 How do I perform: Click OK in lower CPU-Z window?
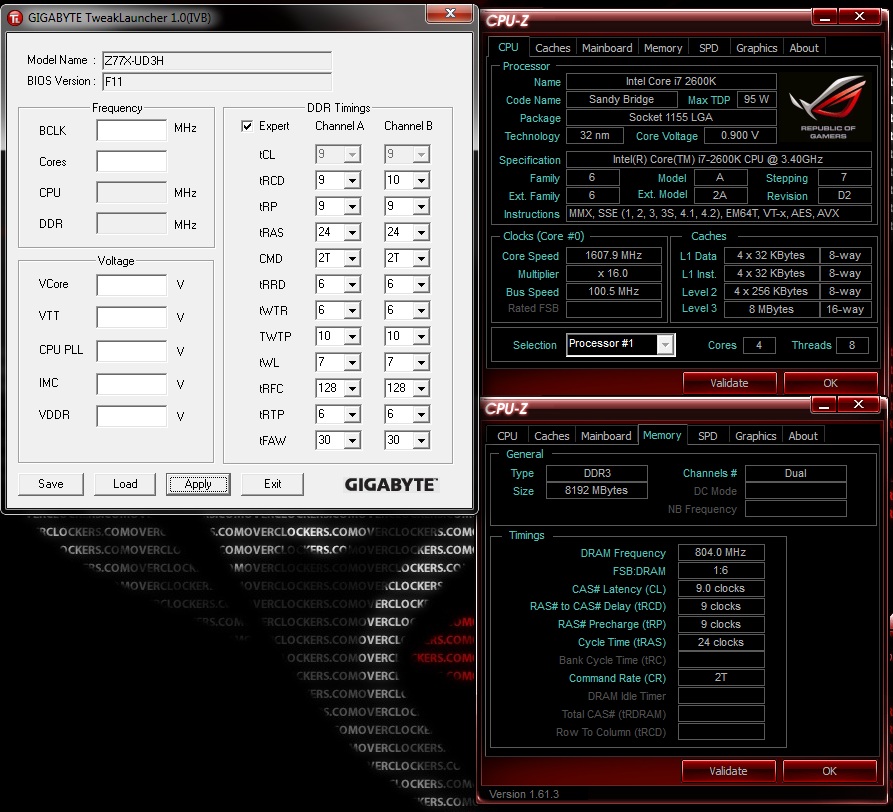[x=829, y=771]
